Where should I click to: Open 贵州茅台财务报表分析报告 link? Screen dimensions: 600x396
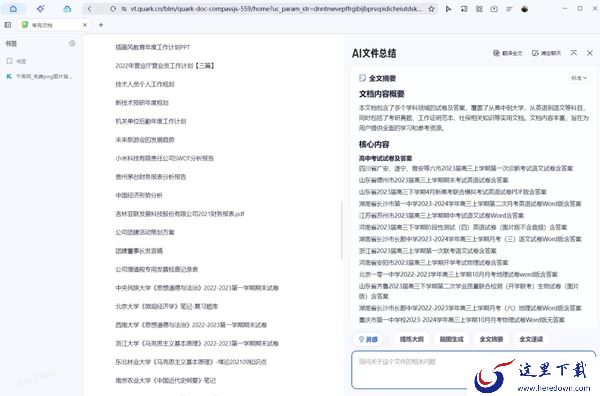[151, 177]
